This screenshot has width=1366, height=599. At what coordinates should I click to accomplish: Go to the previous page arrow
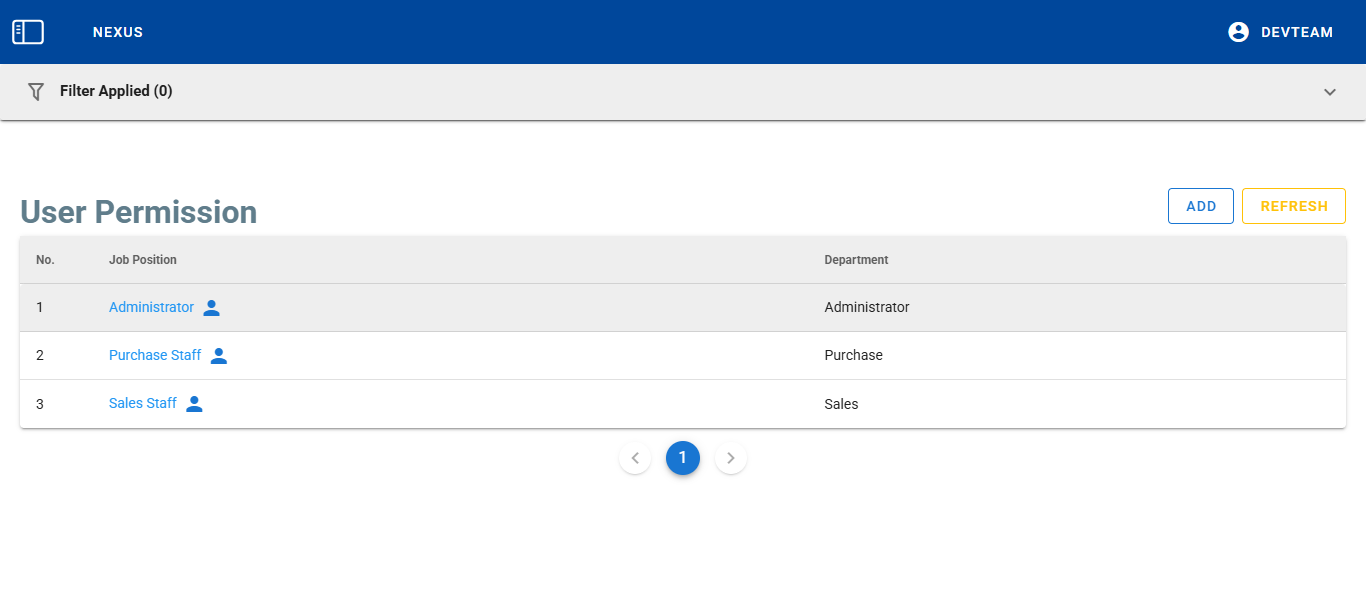coord(635,458)
